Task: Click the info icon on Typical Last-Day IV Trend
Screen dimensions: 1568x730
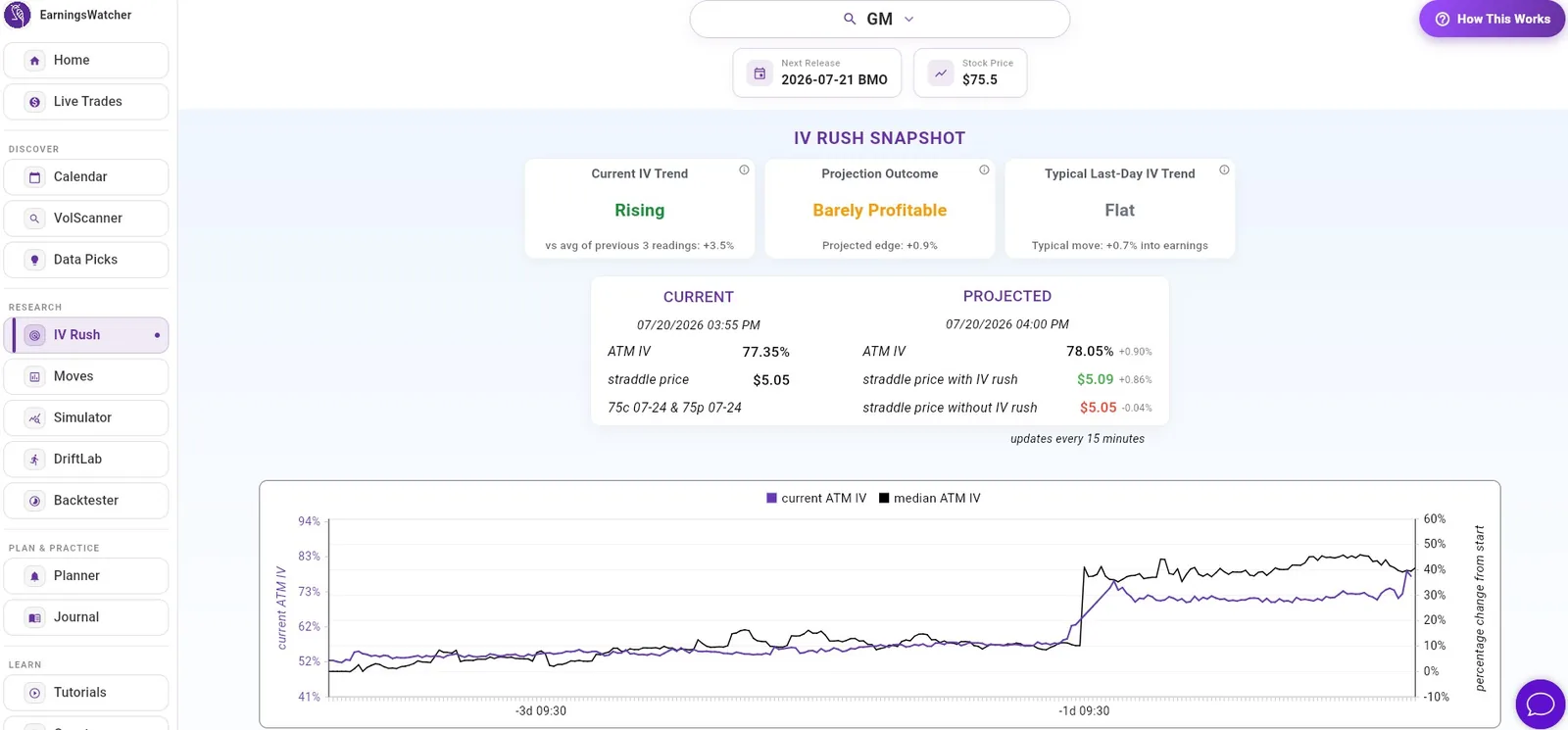Action: [x=1224, y=170]
